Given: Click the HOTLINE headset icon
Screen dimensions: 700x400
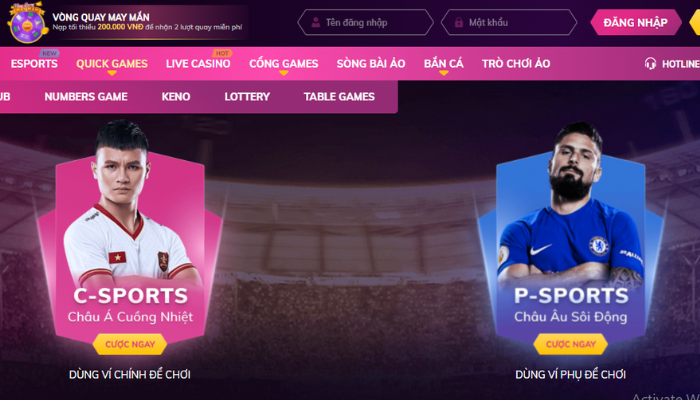Looking at the screenshot, I should [650, 63].
